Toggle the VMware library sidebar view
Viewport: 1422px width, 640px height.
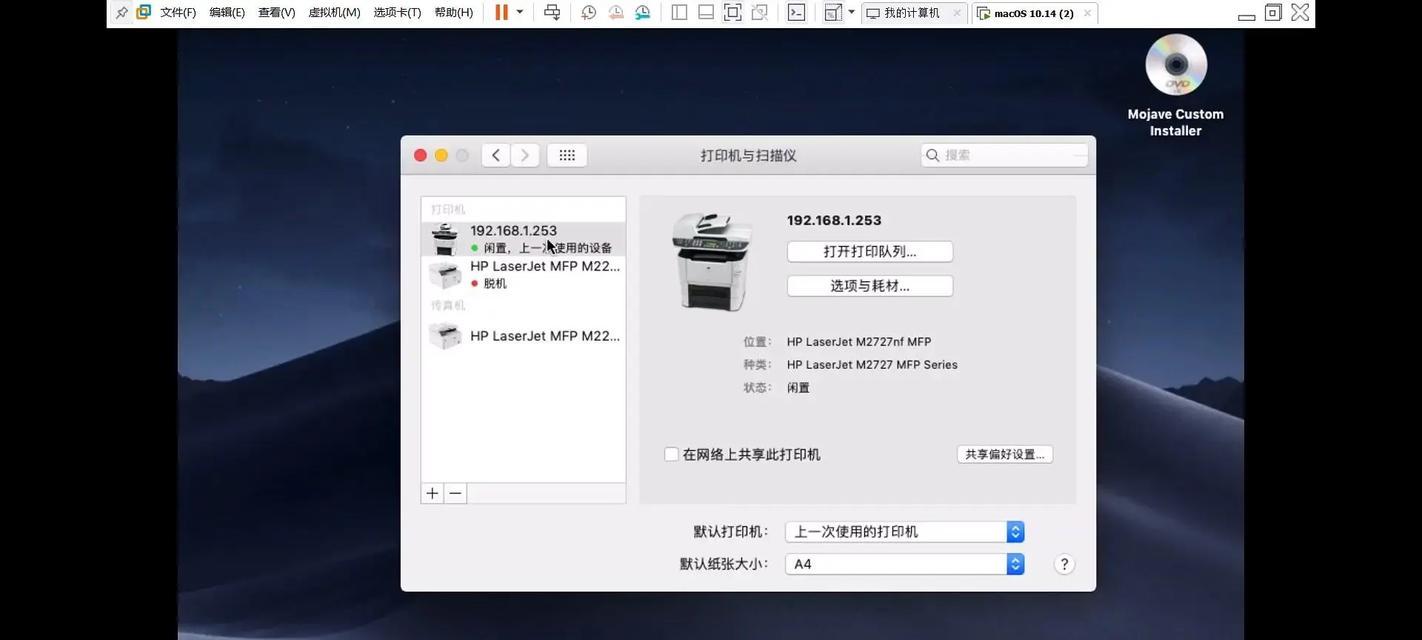coord(679,12)
